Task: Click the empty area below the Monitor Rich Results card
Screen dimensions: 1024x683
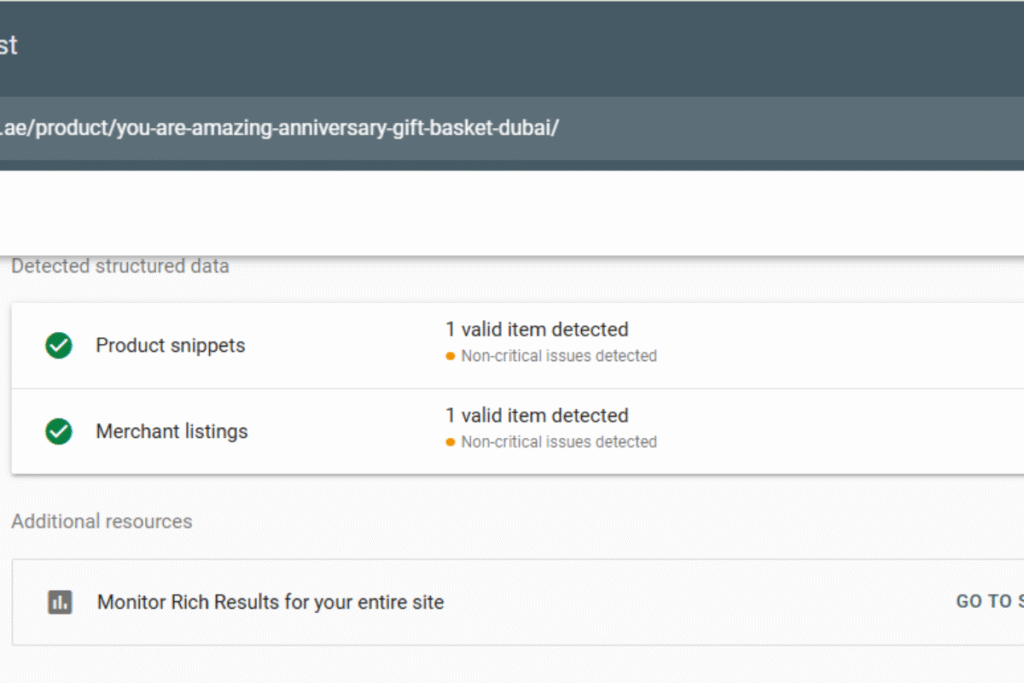Action: click(x=500, y=665)
